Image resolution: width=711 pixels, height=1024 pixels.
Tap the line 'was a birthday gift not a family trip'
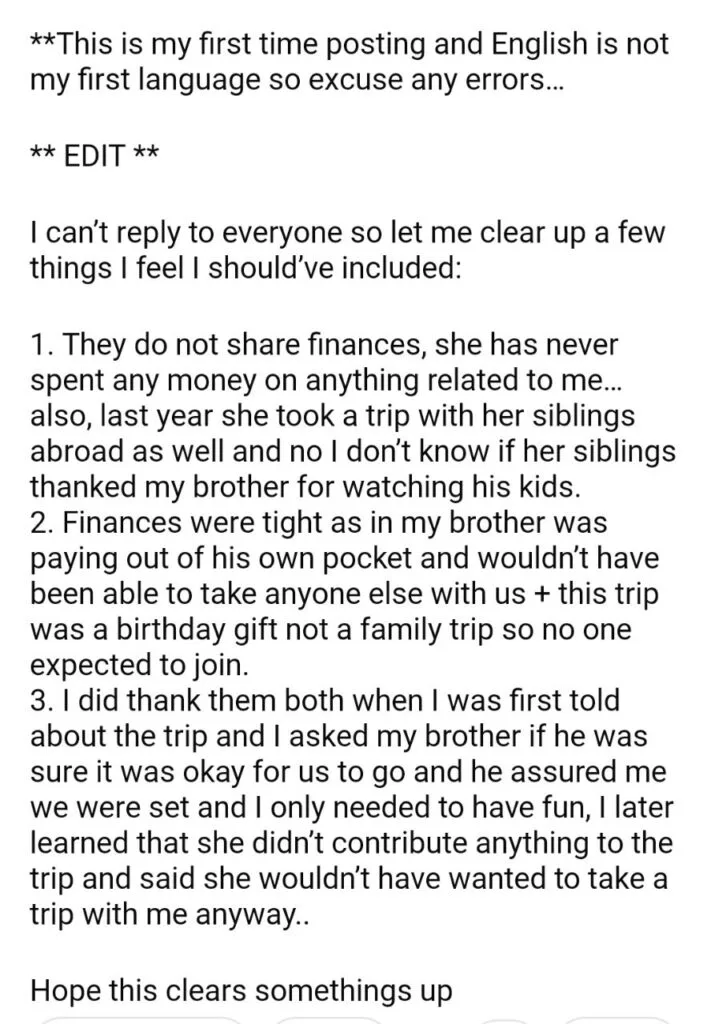coord(331,629)
